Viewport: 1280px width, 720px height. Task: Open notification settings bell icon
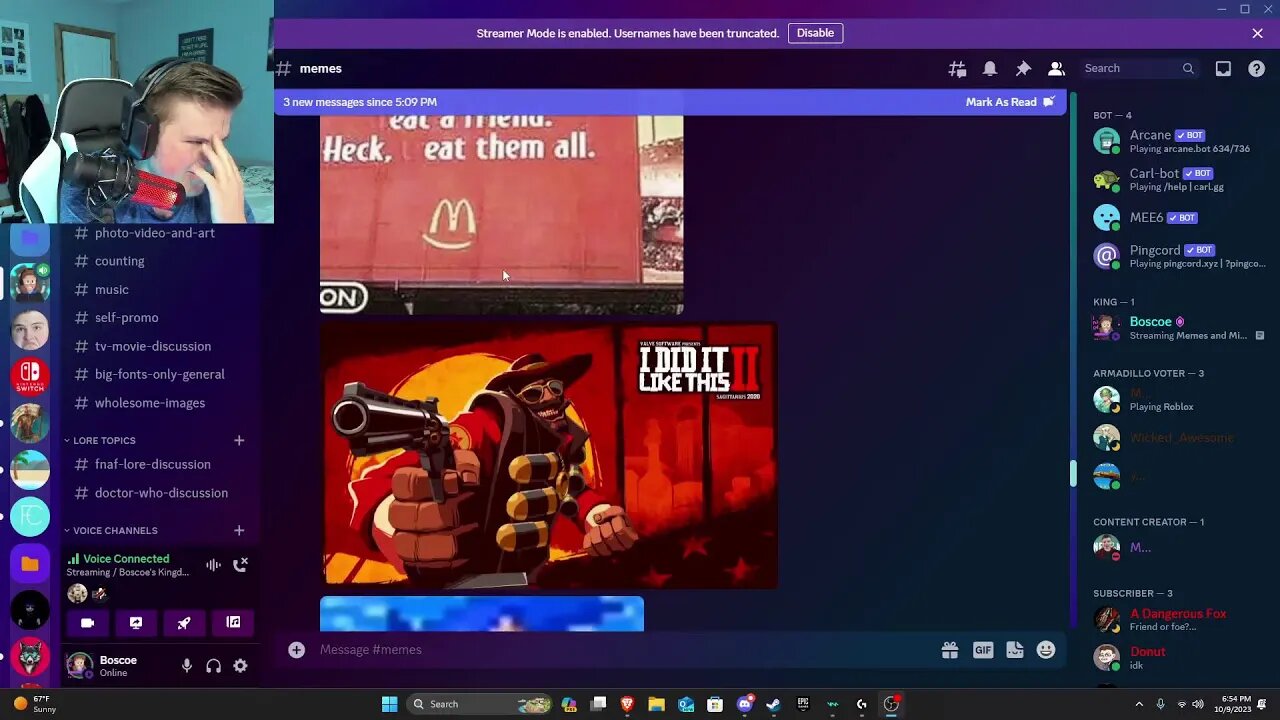pyautogui.click(x=990, y=69)
